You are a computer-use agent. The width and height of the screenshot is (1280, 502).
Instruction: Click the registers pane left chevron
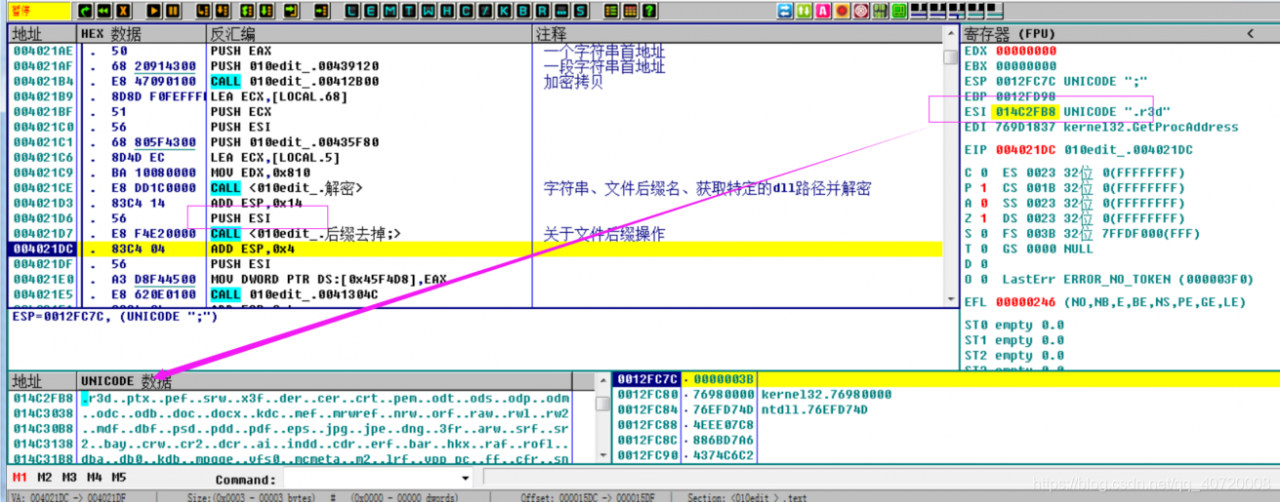click(x=1248, y=33)
